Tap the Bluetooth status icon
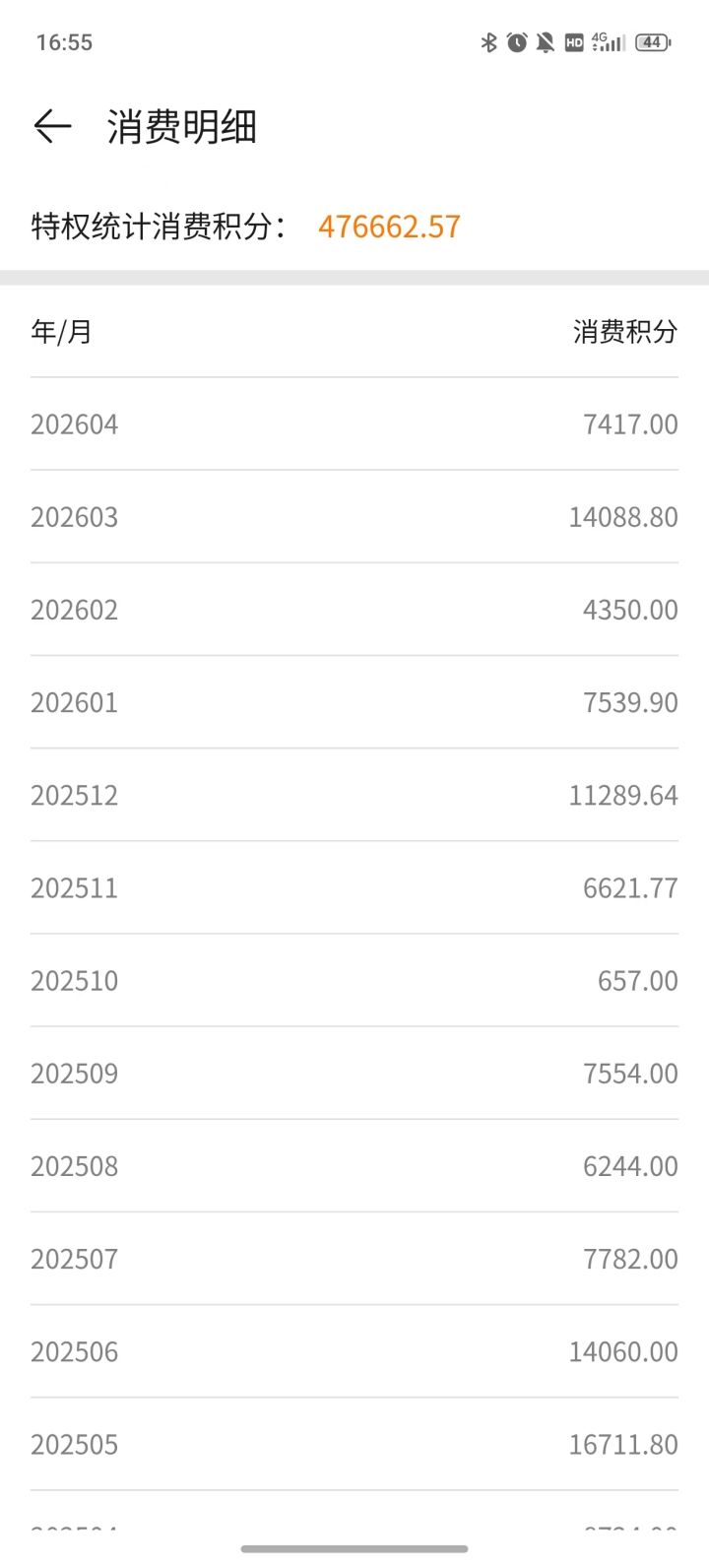This screenshot has height=1568, width=709. [x=488, y=42]
